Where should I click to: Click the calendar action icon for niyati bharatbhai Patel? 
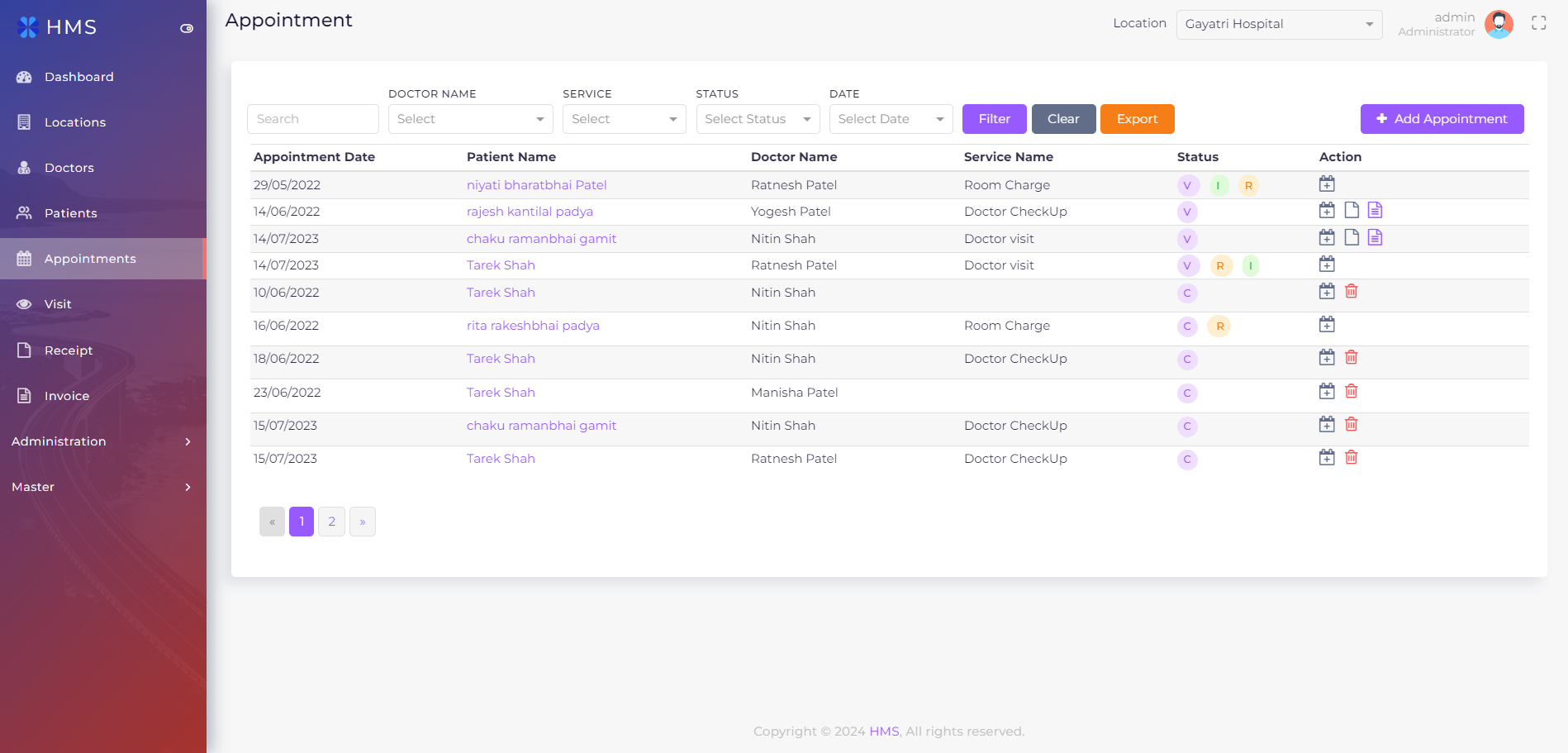coord(1328,183)
